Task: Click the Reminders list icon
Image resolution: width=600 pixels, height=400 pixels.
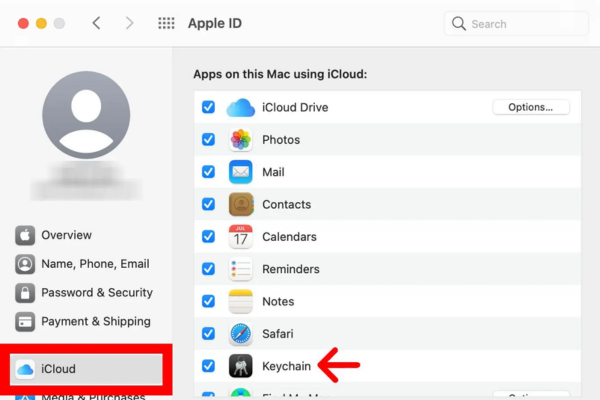Action: [241, 269]
